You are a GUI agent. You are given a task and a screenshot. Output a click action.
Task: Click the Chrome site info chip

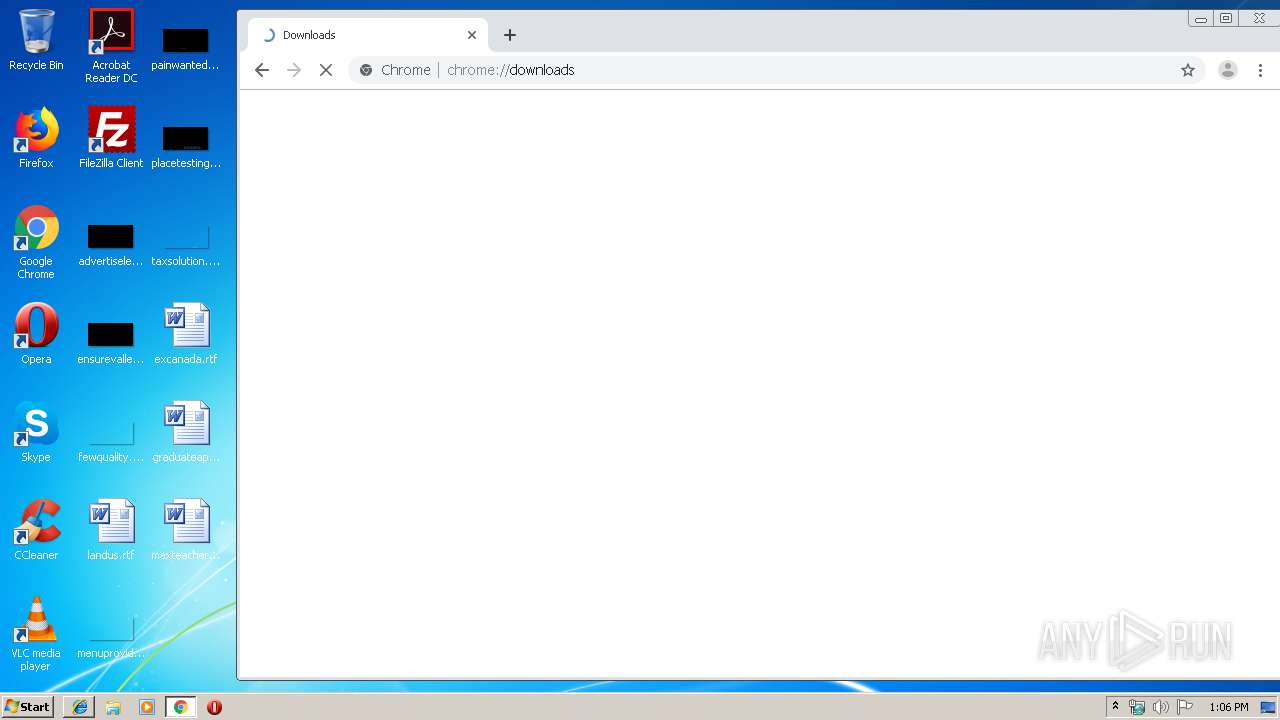tap(395, 70)
